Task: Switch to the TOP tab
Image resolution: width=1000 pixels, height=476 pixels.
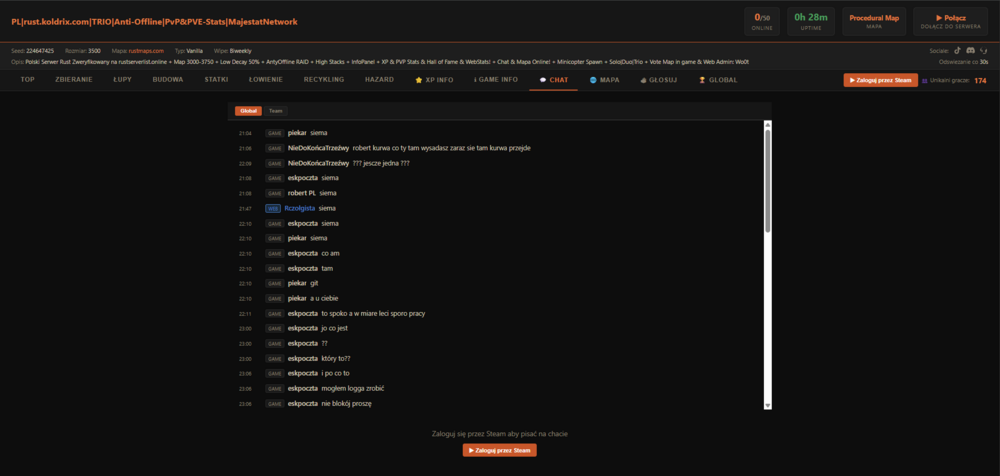Action: (x=27, y=80)
